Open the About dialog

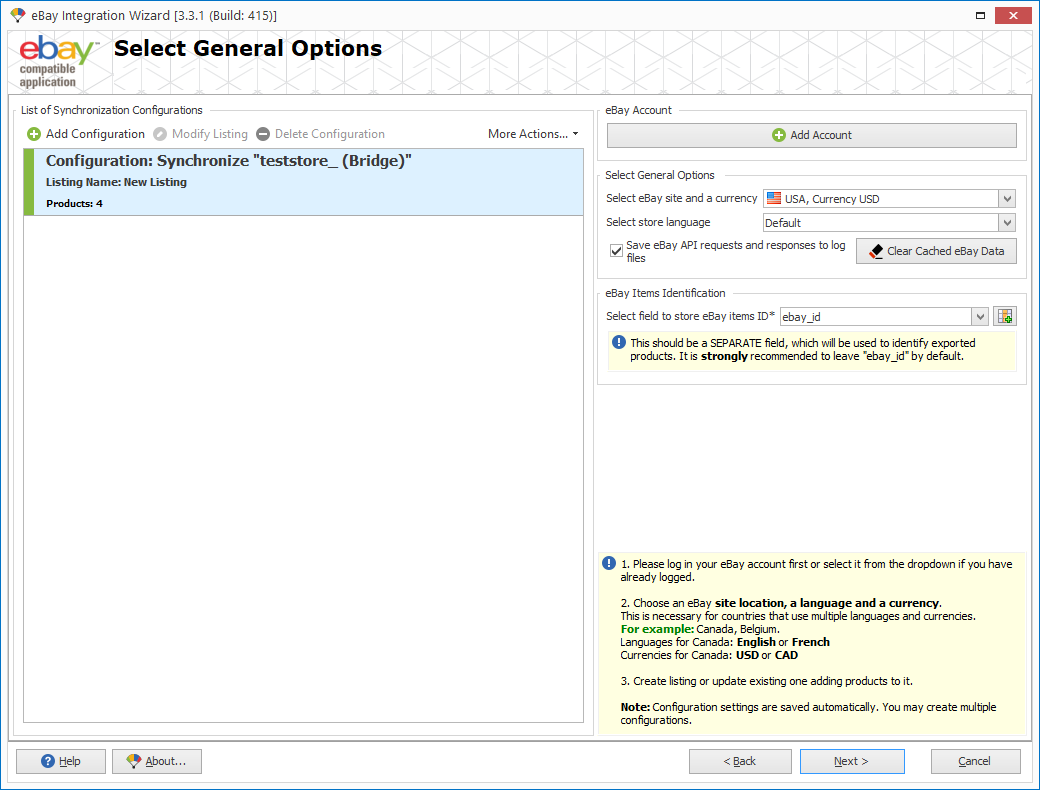point(157,761)
